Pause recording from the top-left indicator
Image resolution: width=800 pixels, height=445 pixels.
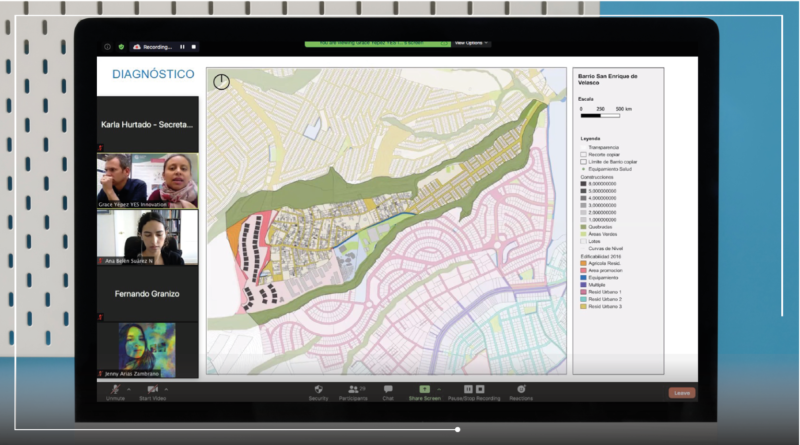coord(182,47)
